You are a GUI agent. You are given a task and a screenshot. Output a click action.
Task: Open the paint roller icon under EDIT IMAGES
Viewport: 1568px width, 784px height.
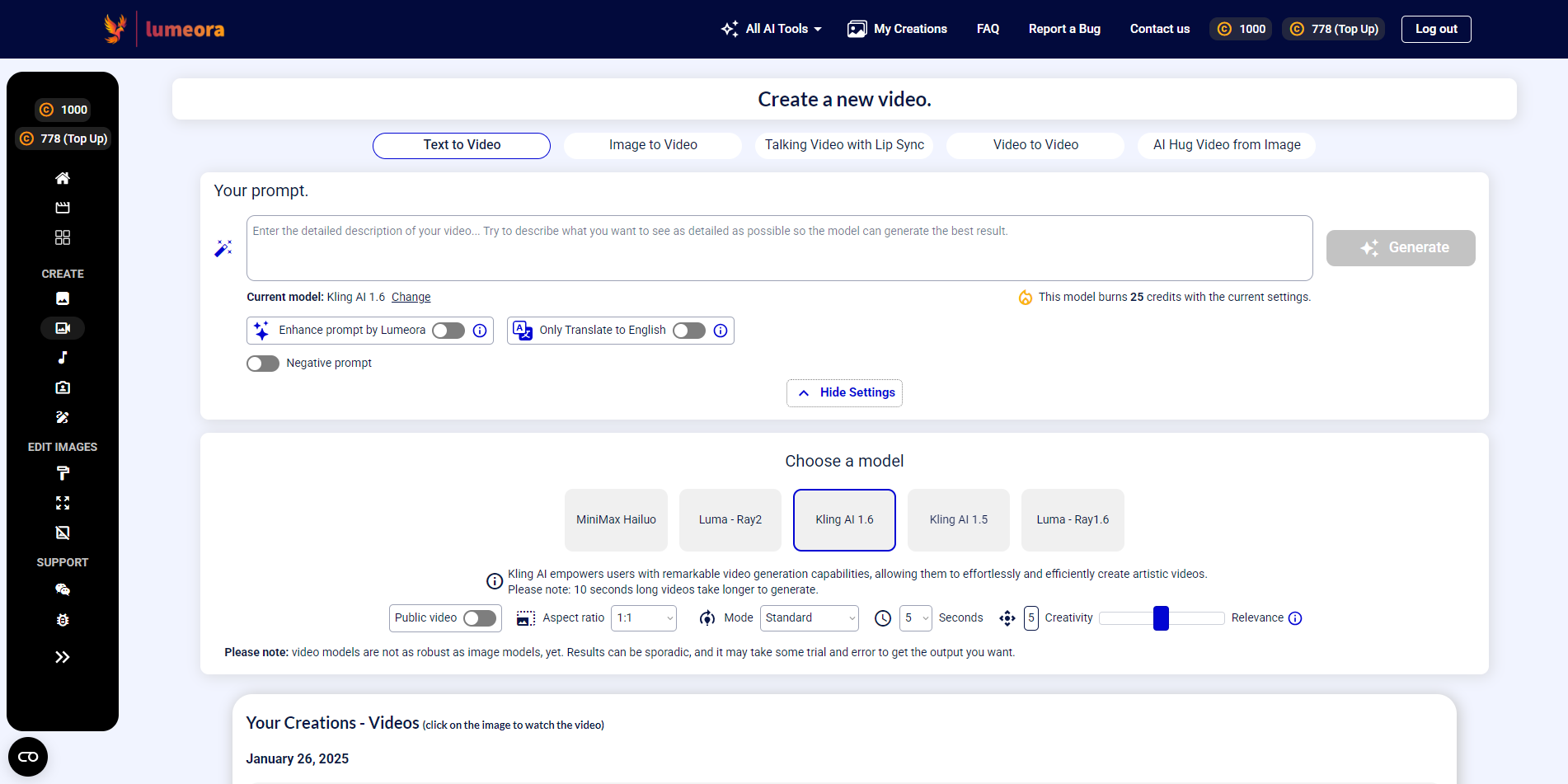tap(63, 473)
